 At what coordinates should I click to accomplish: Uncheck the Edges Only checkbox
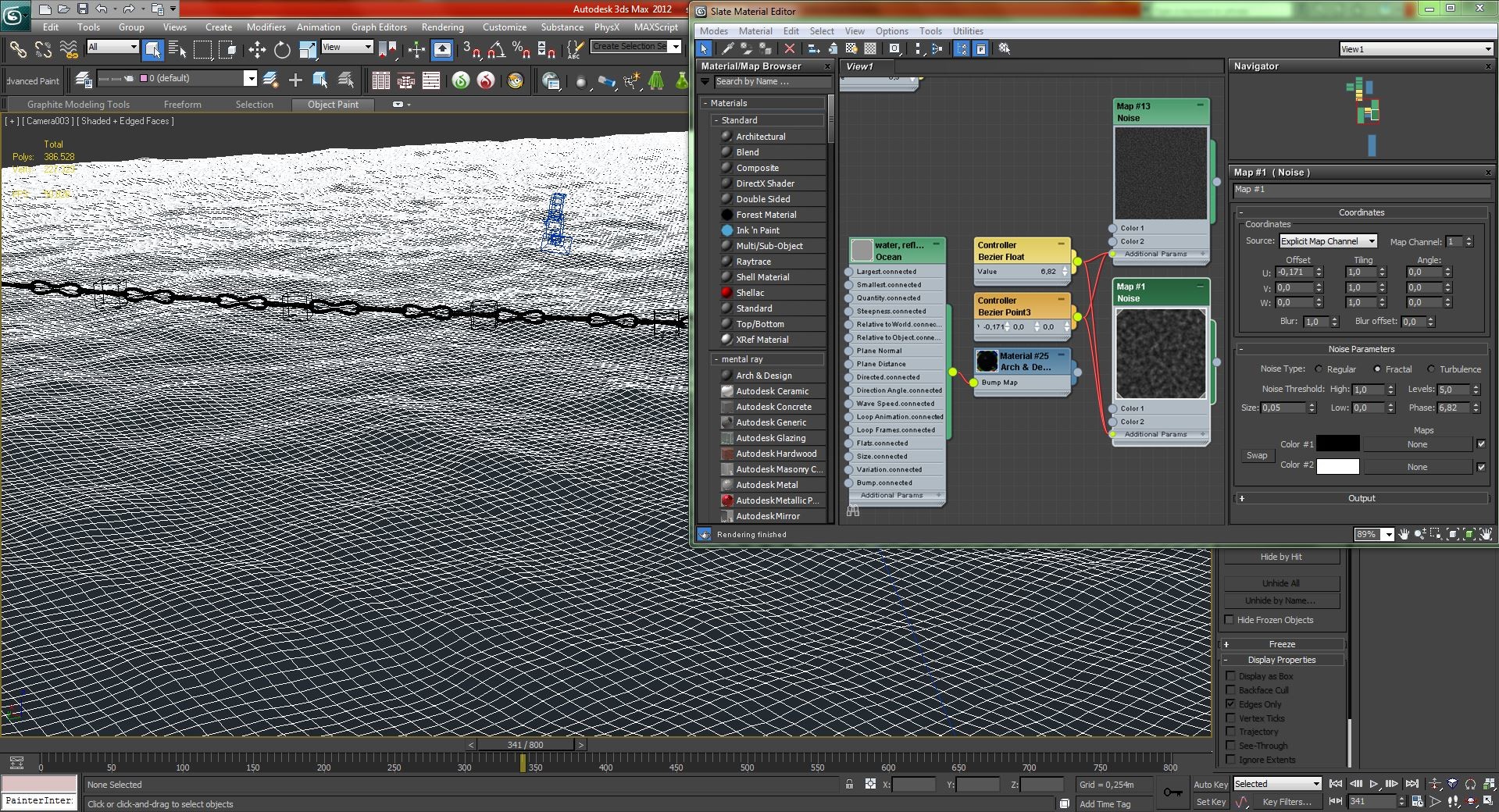(x=1230, y=704)
